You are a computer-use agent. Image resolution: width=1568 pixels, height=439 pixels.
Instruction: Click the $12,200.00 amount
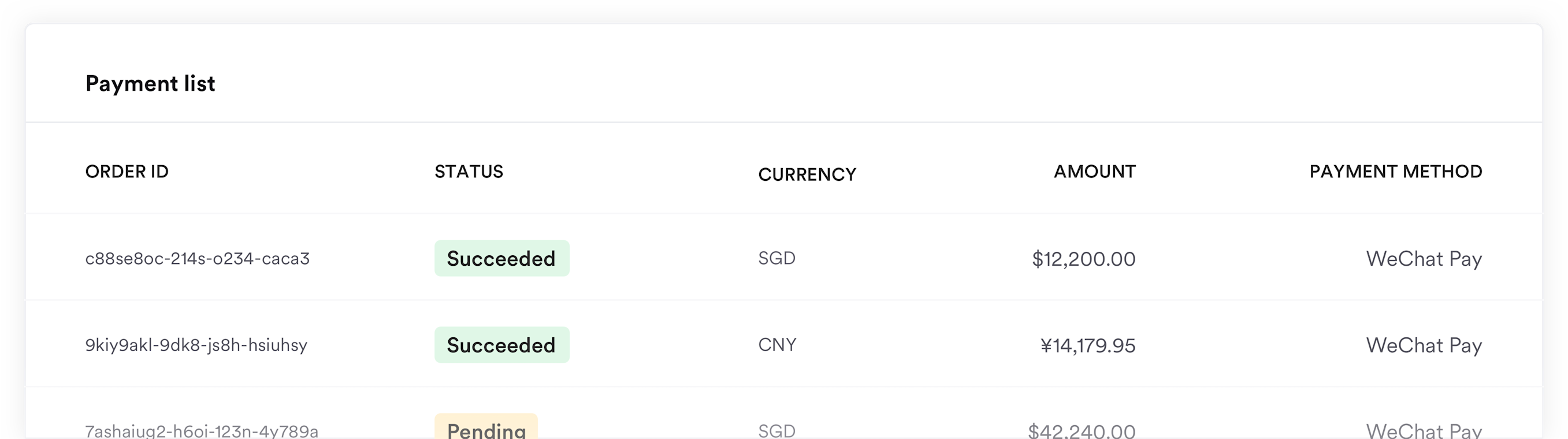1083,259
